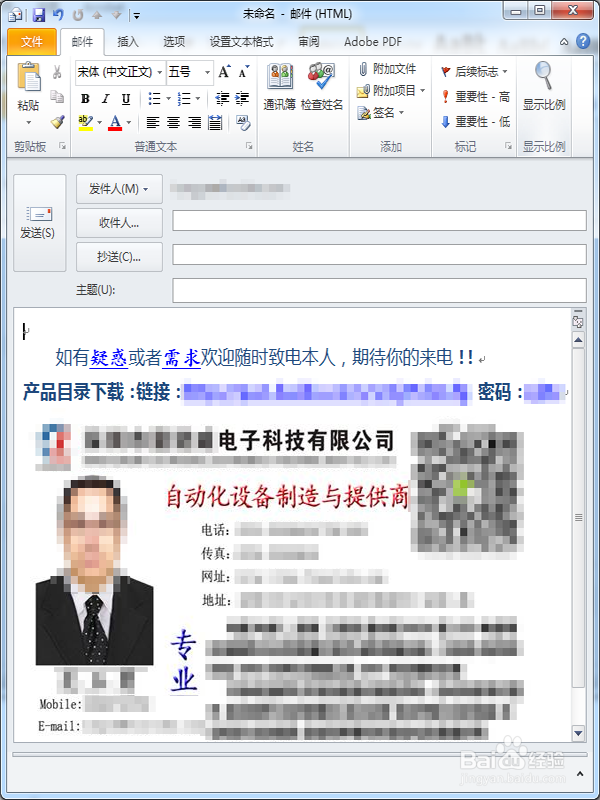
Task: Click the Paste clipboard icon
Action: pyautogui.click(x=28, y=78)
